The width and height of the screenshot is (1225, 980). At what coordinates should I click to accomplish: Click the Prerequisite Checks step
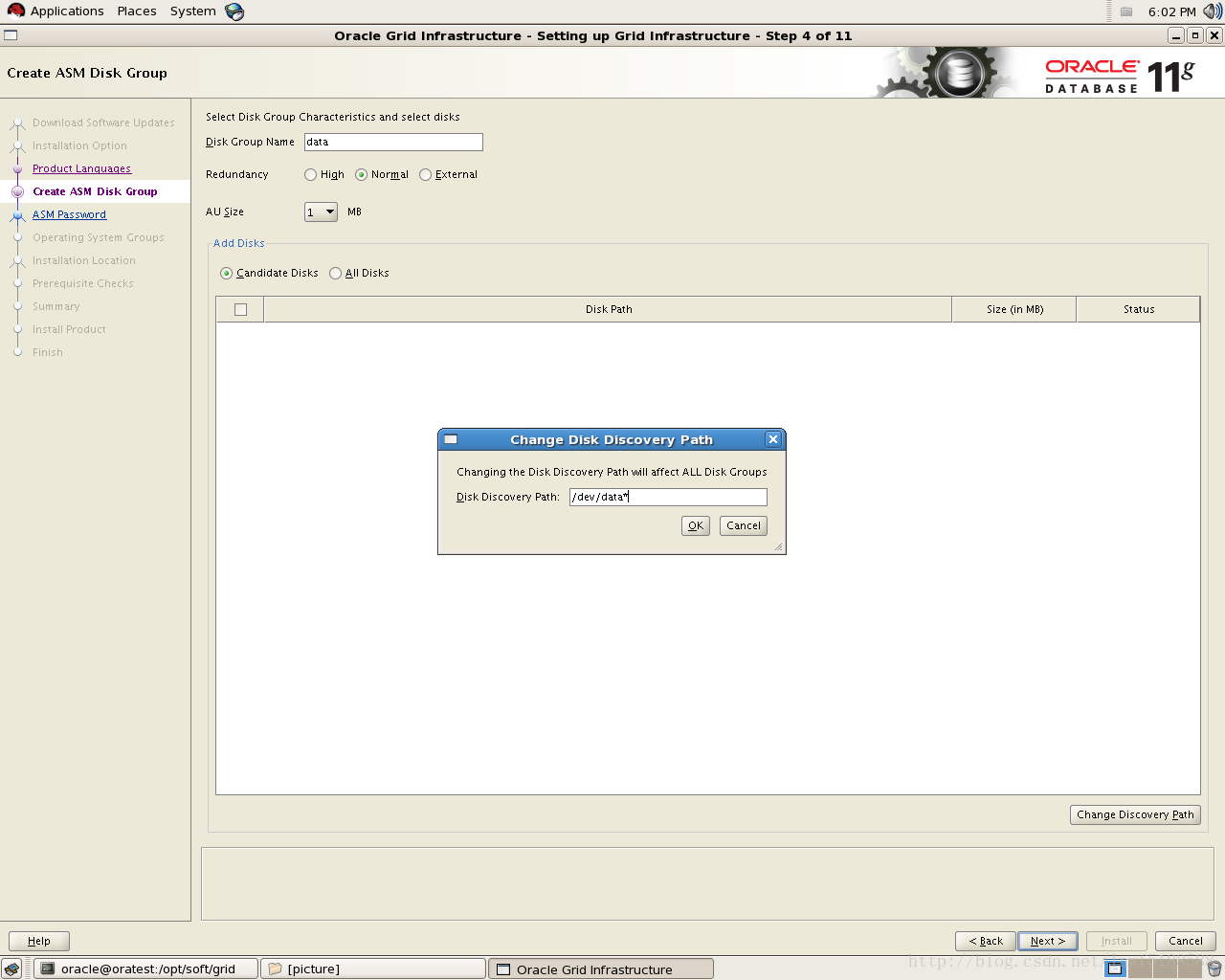[82, 283]
